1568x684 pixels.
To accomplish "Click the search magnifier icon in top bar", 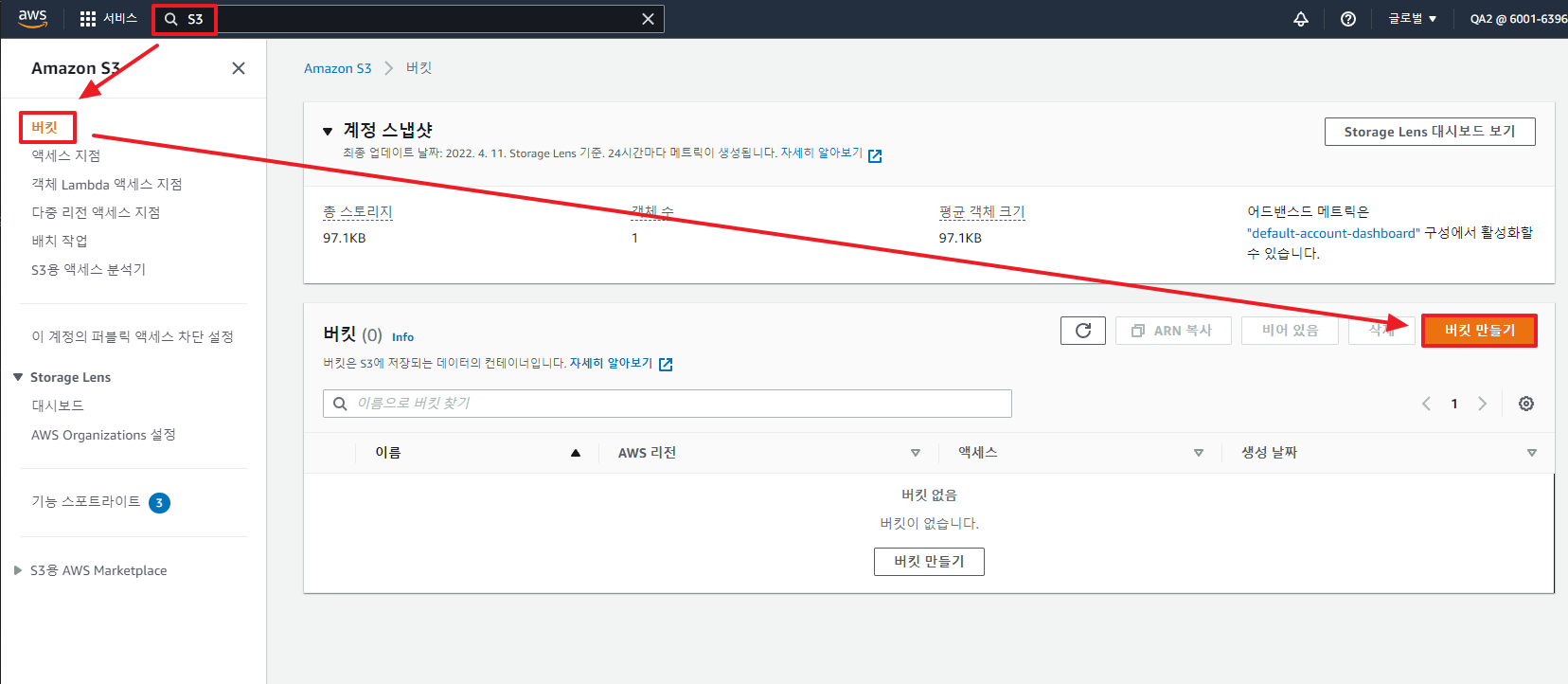I will coord(171,19).
